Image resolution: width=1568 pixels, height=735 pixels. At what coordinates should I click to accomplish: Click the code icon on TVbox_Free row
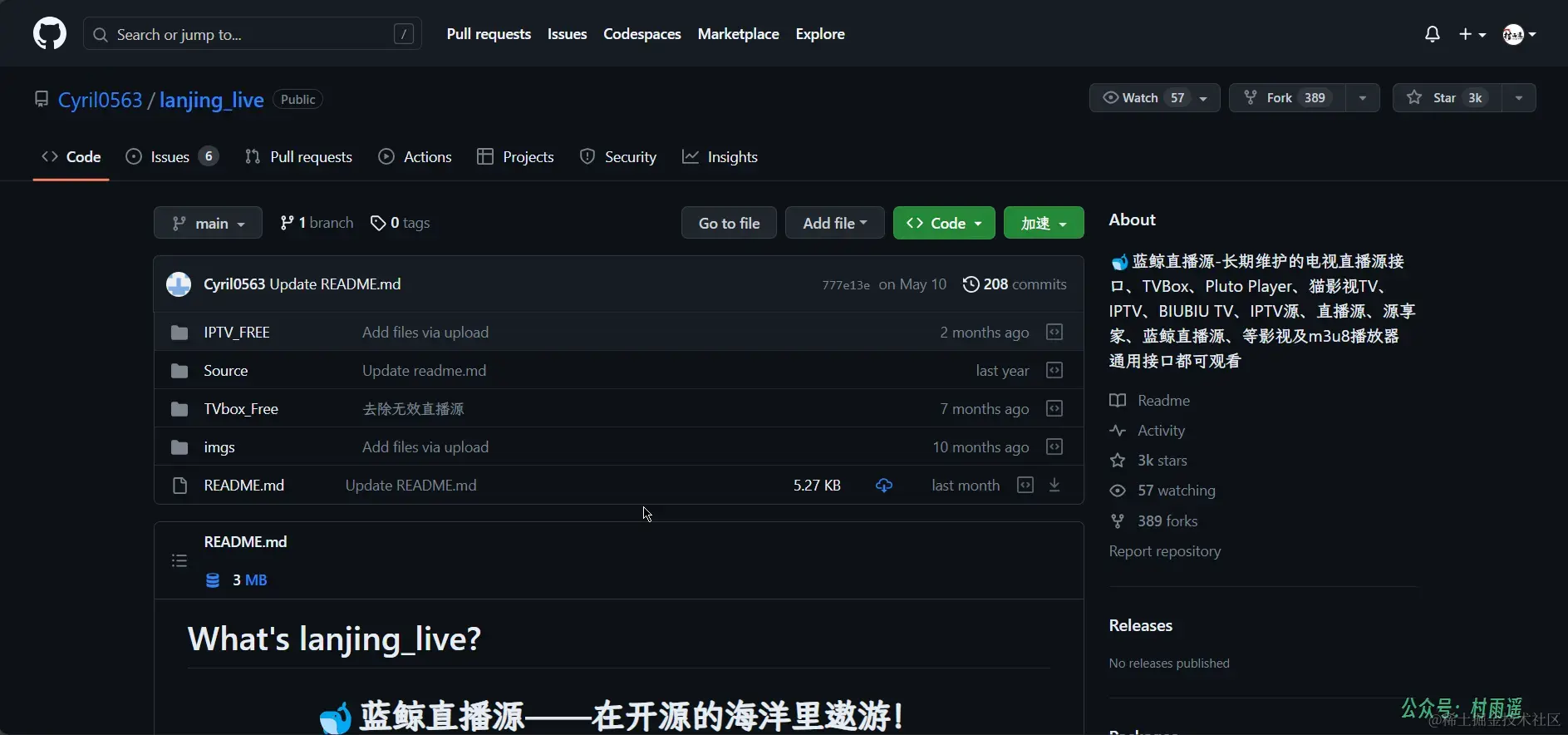[1054, 409]
